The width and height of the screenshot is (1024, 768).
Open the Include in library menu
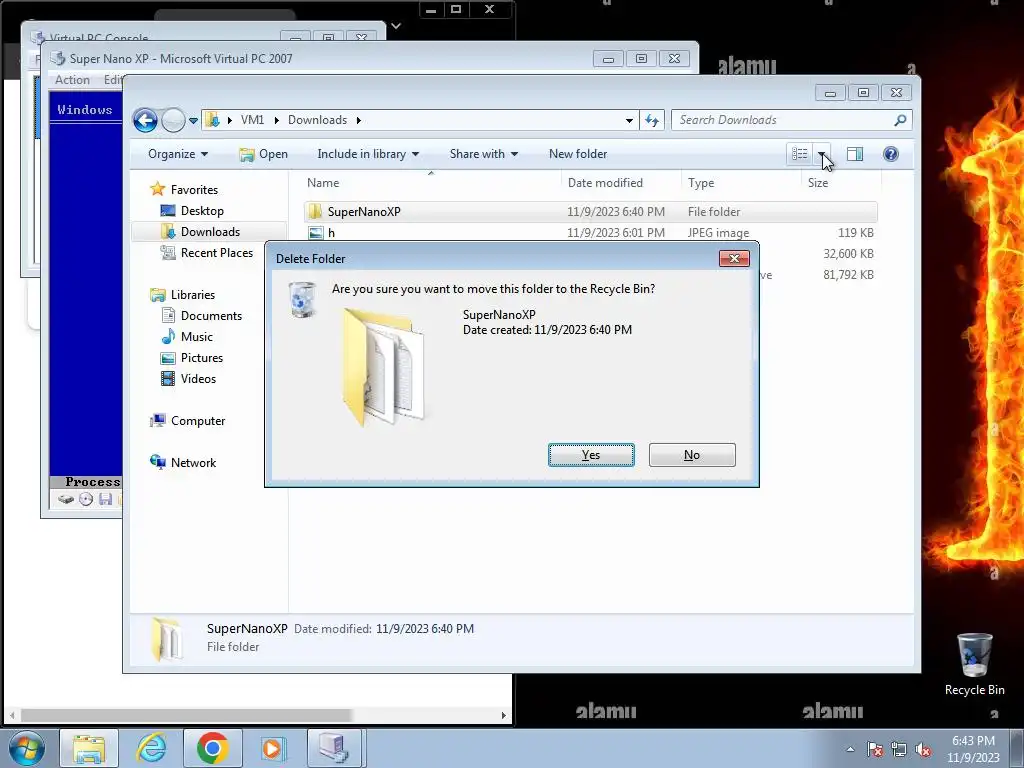tap(368, 154)
